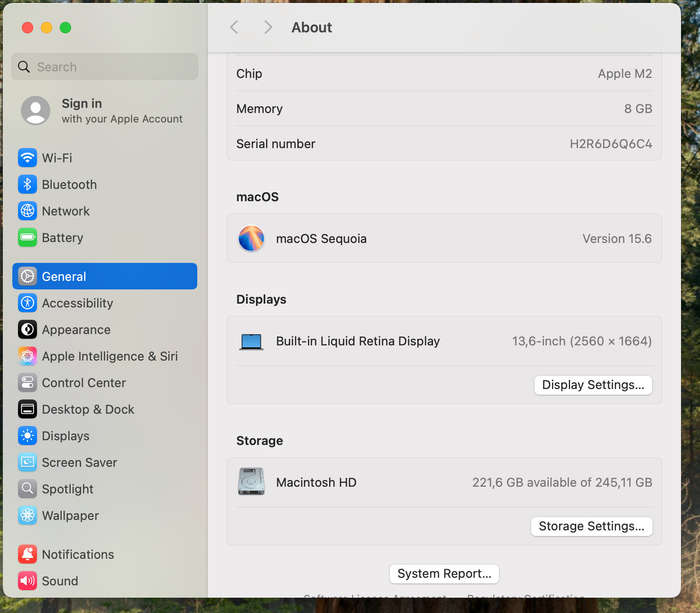Click the Memory label
This screenshot has height=613, width=700.
259,108
